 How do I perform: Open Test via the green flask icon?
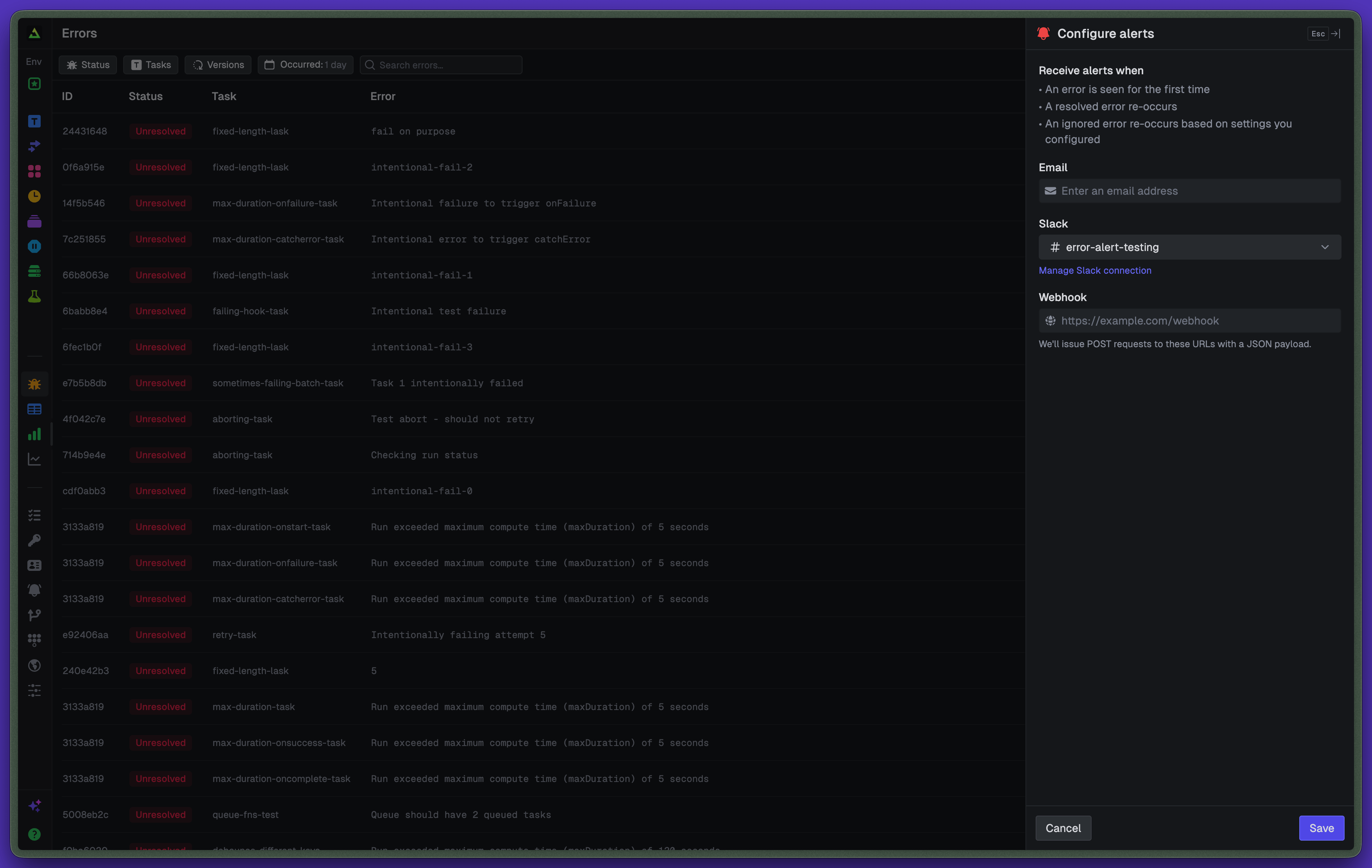coord(34,296)
